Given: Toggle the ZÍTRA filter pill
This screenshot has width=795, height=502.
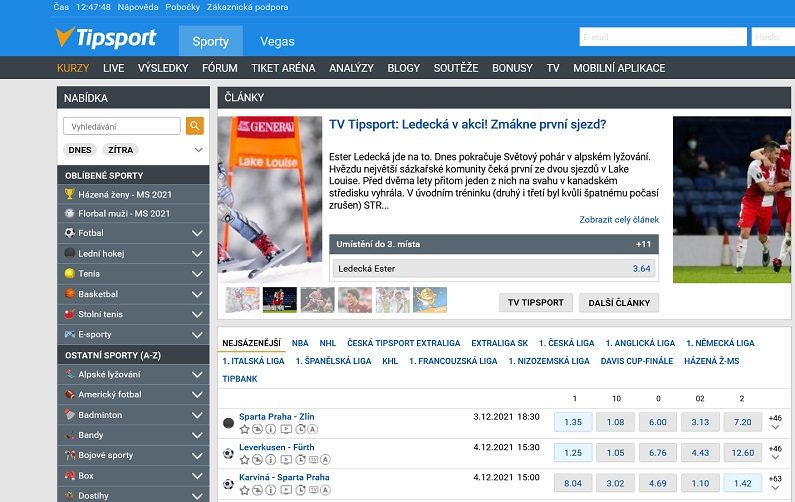Looking at the screenshot, I should (121, 150).
